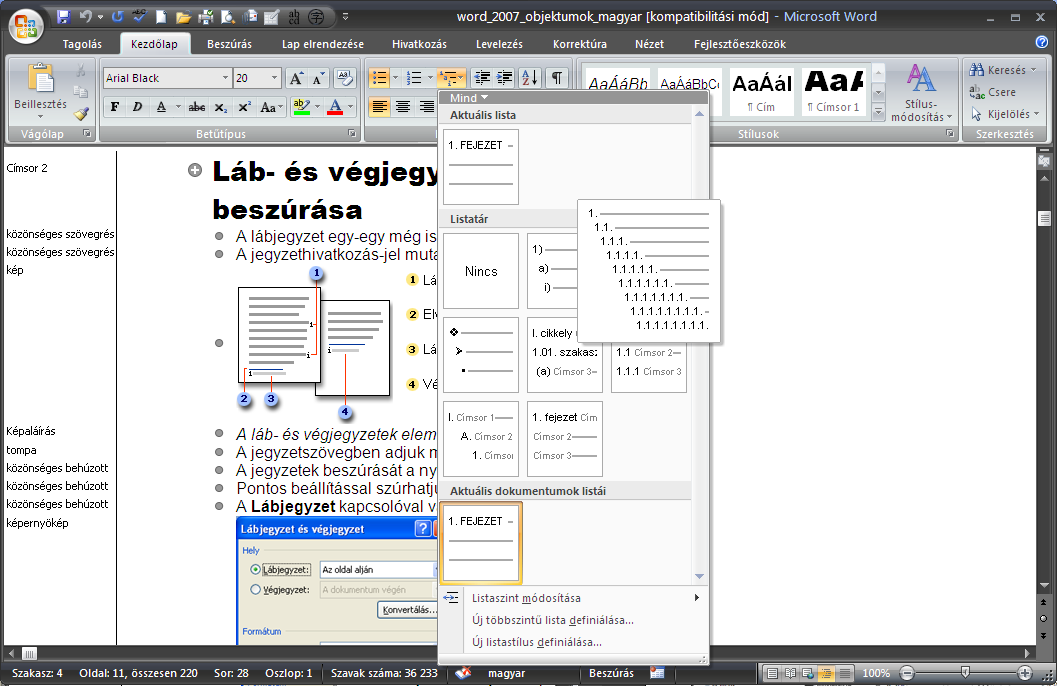The image size is (1057, 686).
Task: Open the Stílusmódosítás dropdown
Action: tap(921, 93)
